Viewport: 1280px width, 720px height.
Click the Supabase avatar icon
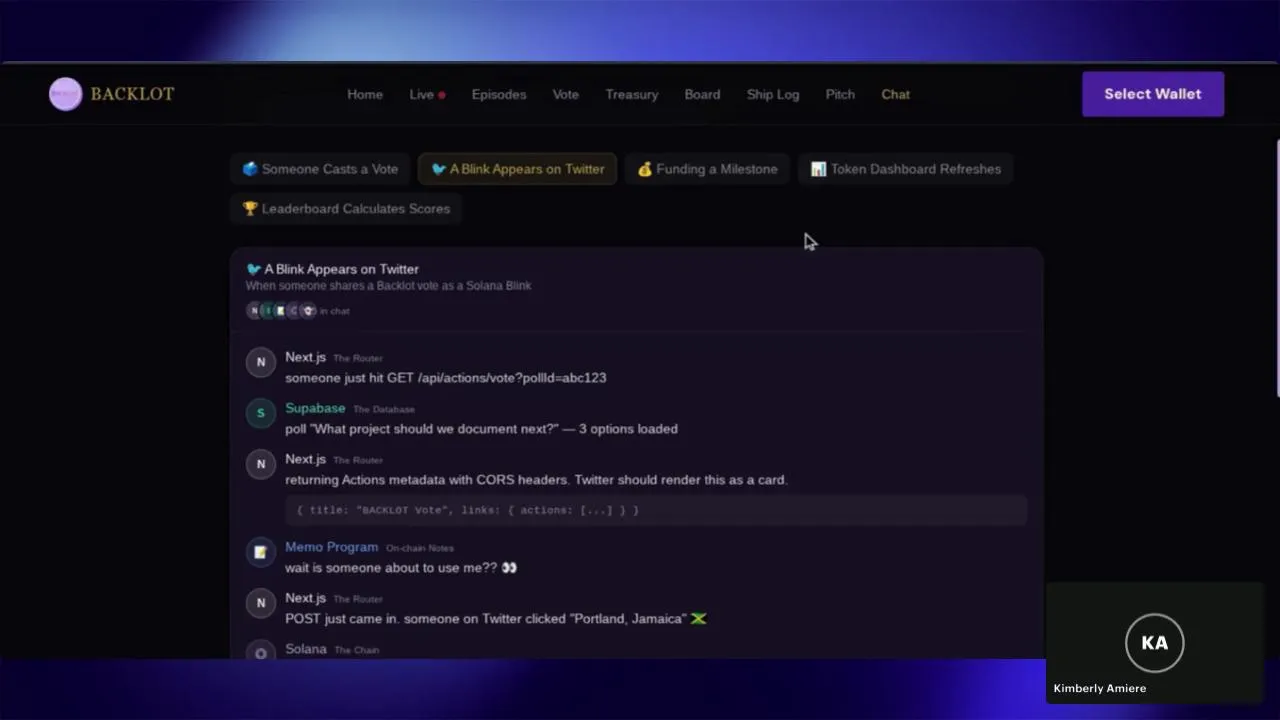pyautogui.click(x=261, y=413)
